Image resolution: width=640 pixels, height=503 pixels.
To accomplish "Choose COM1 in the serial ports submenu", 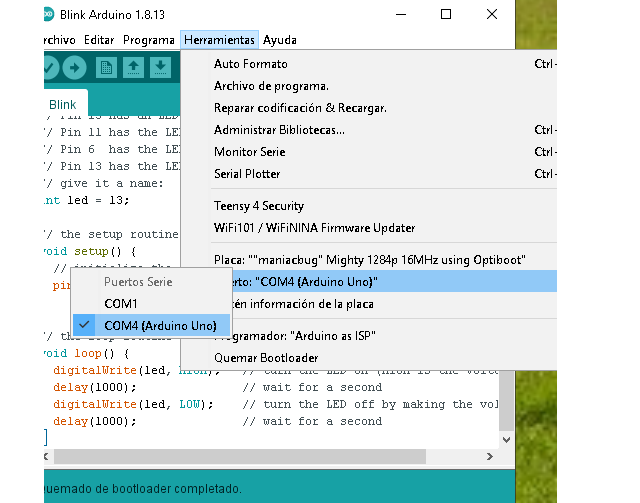I will click(x=120, y=303).
